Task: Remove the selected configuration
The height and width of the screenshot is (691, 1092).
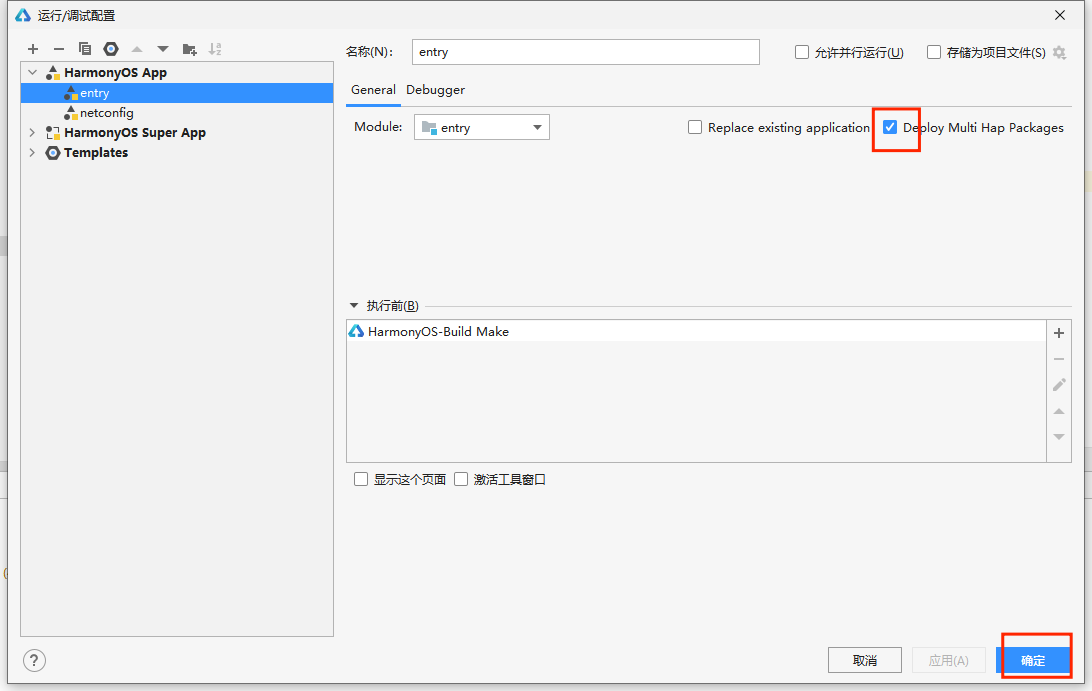Action: pyautogui.click(x=58, y=49)
